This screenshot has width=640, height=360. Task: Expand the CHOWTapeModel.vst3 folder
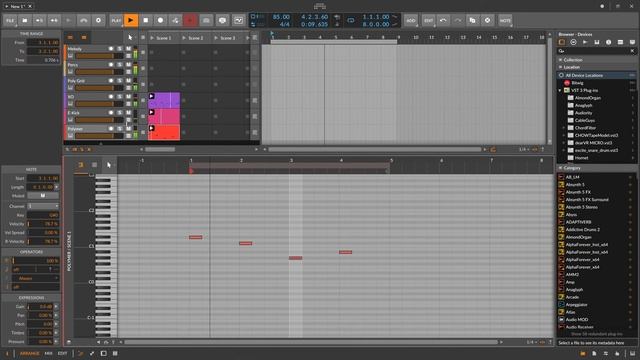564,135
